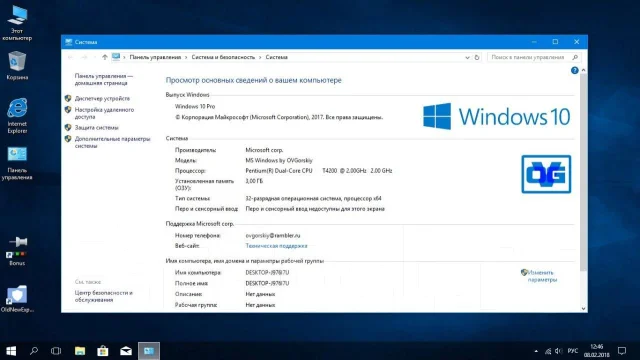Viewport: 640px width, 360px height.
Task: Click the vertical scrollbar thumb
Action: point(583,172)
